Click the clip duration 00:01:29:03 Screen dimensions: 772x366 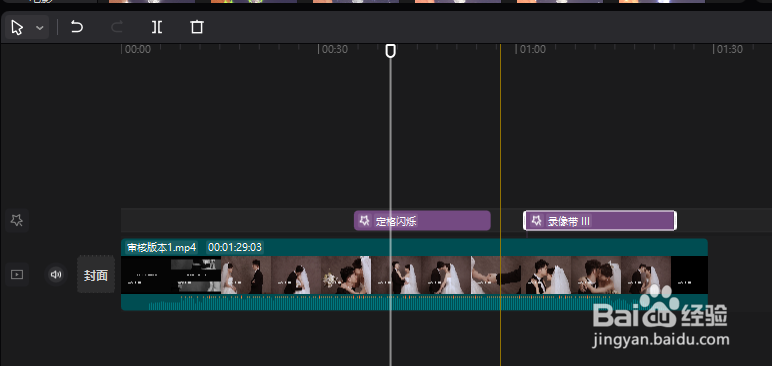pos(235,247)
